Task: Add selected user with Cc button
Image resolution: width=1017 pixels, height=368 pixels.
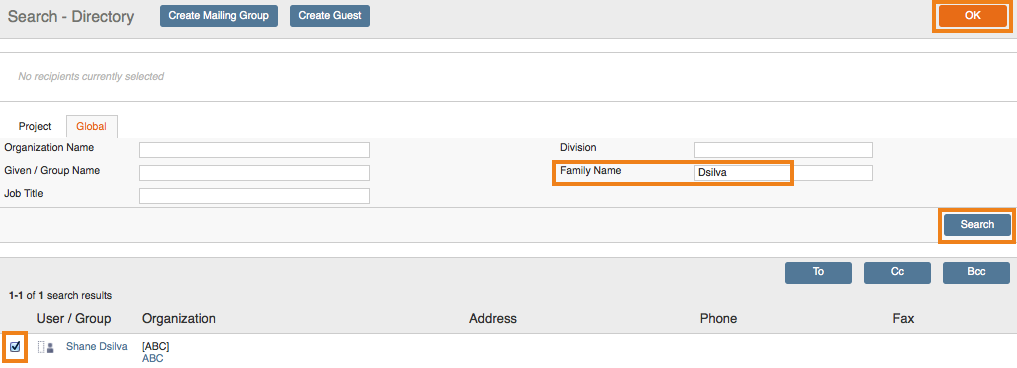Action: click(x=897, y=273)
